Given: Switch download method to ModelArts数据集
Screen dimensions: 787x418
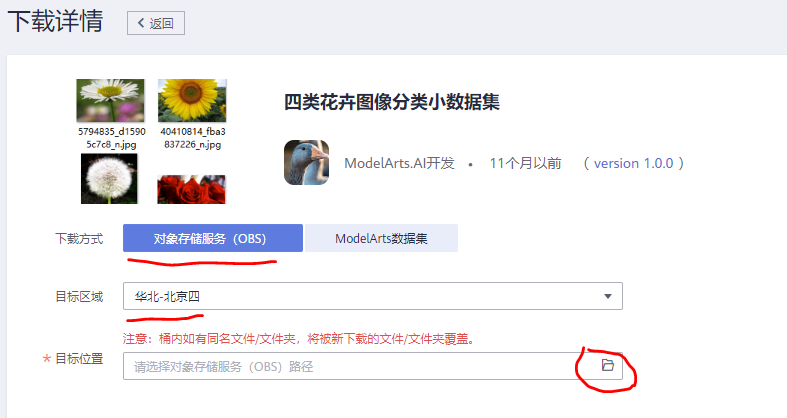Looking at the screenshot, I should [381, 238].
